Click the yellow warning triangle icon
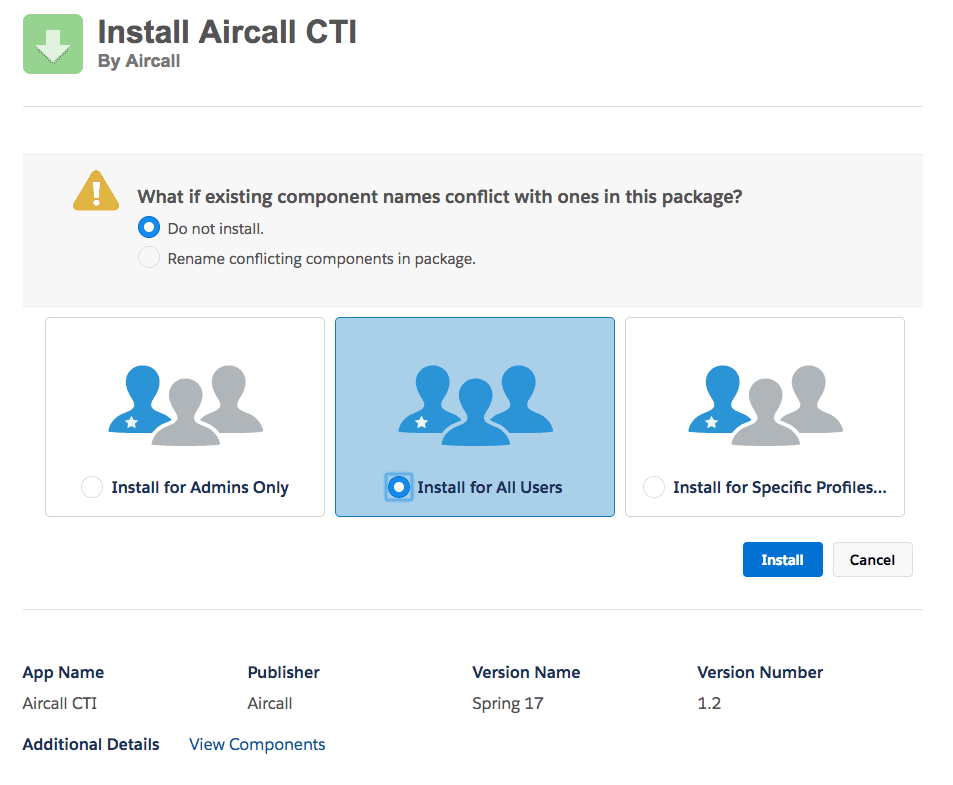 [96, 190]
